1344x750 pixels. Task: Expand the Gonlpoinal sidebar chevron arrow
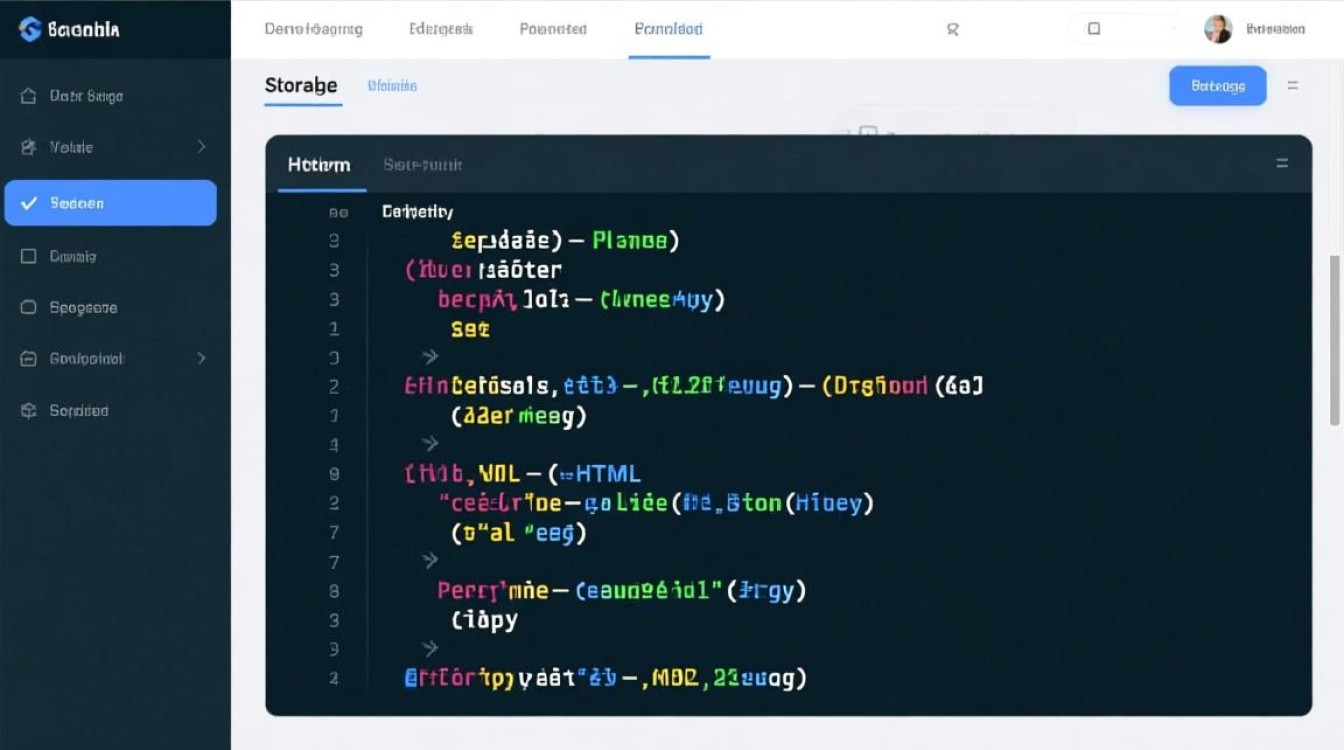[201, 358]
